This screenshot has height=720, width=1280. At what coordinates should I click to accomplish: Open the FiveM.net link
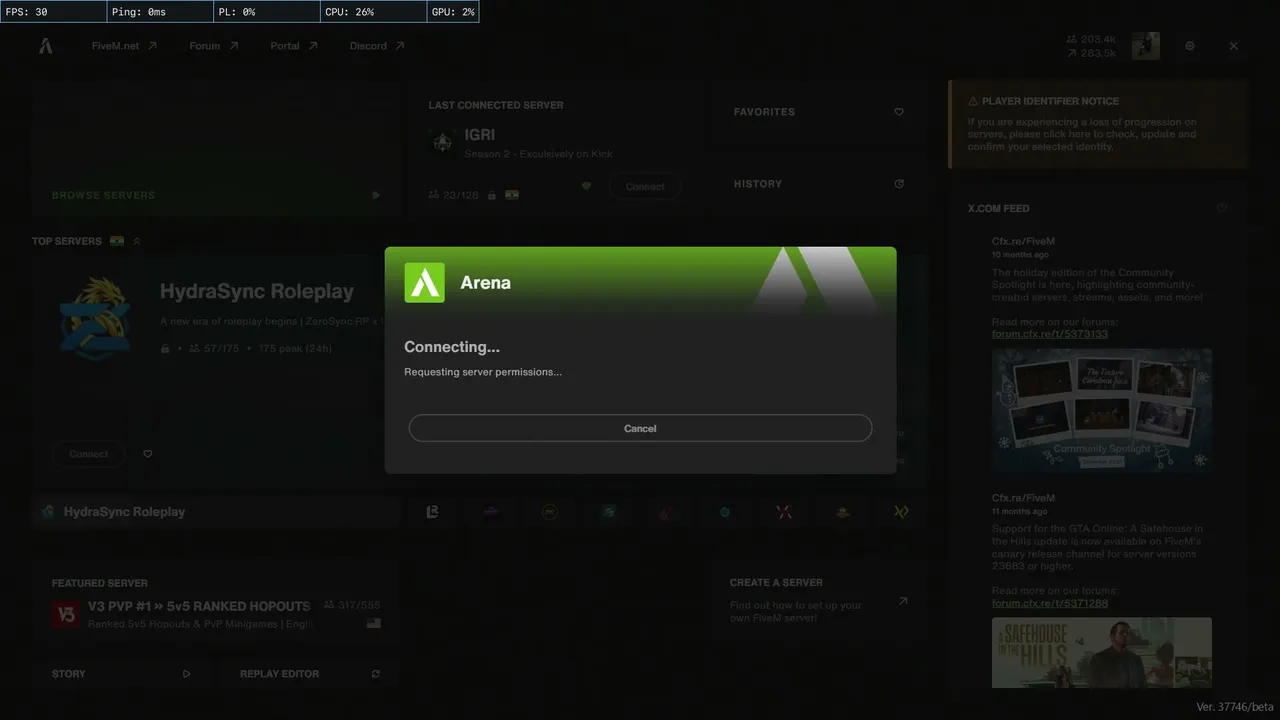(x=124, y=46)
